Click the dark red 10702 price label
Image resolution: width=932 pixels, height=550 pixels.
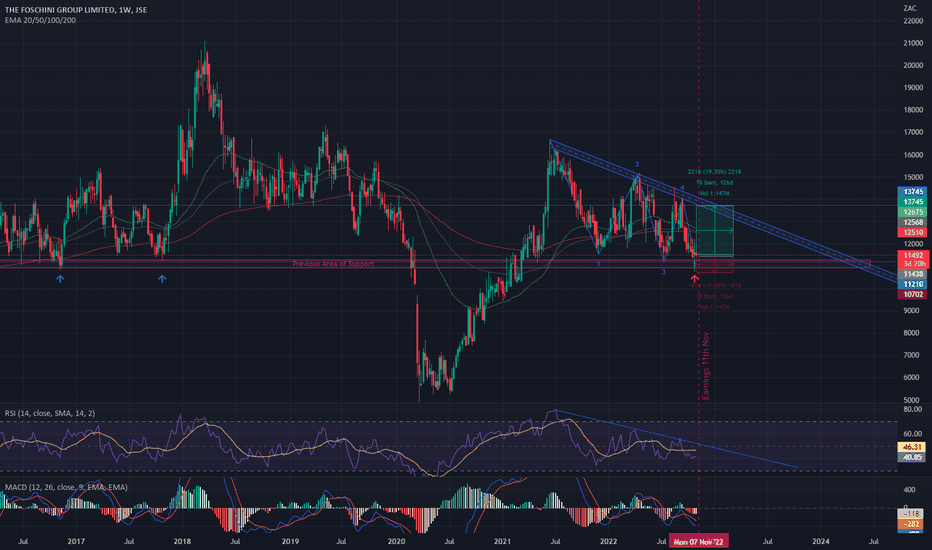[913, 294]
